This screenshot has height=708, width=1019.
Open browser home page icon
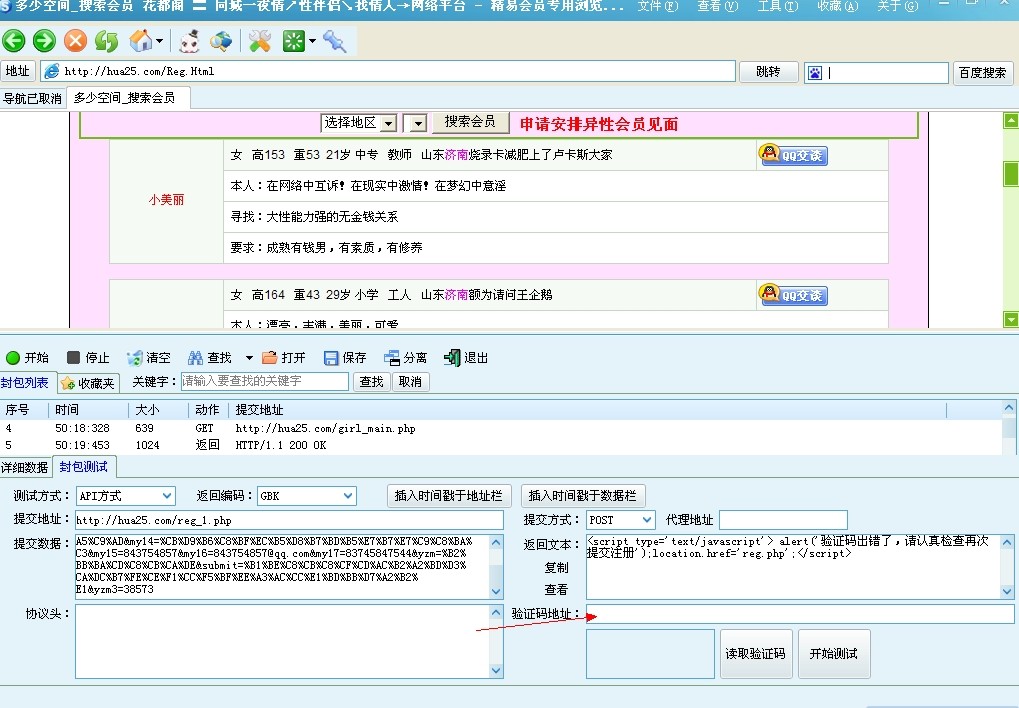click(x=140, y=41)
